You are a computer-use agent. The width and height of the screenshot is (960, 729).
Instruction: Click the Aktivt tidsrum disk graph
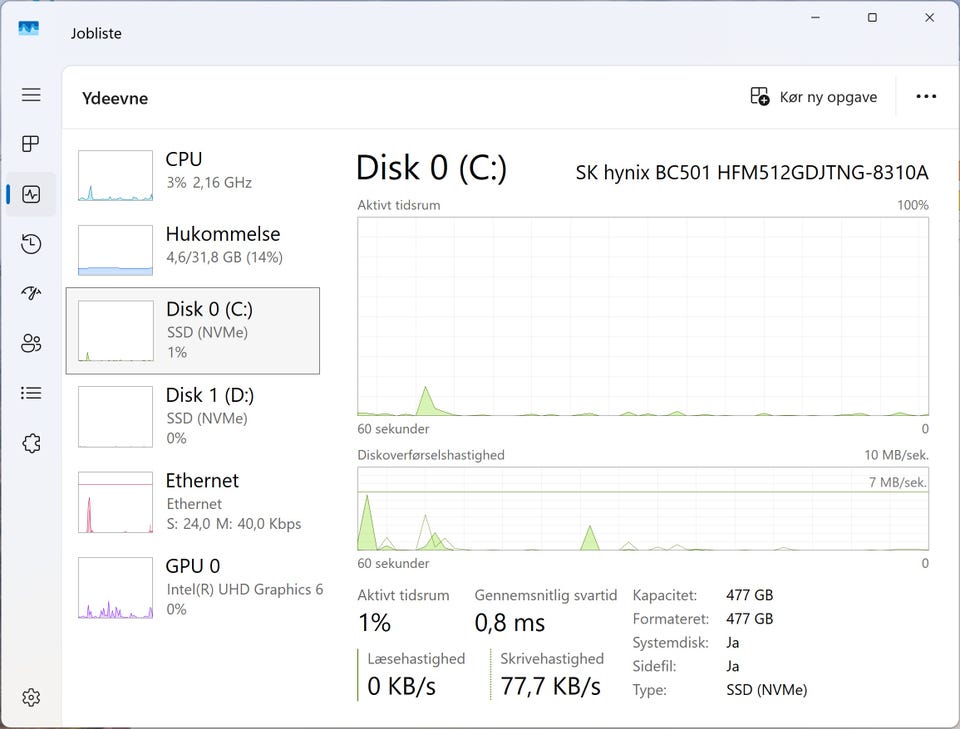643,316
